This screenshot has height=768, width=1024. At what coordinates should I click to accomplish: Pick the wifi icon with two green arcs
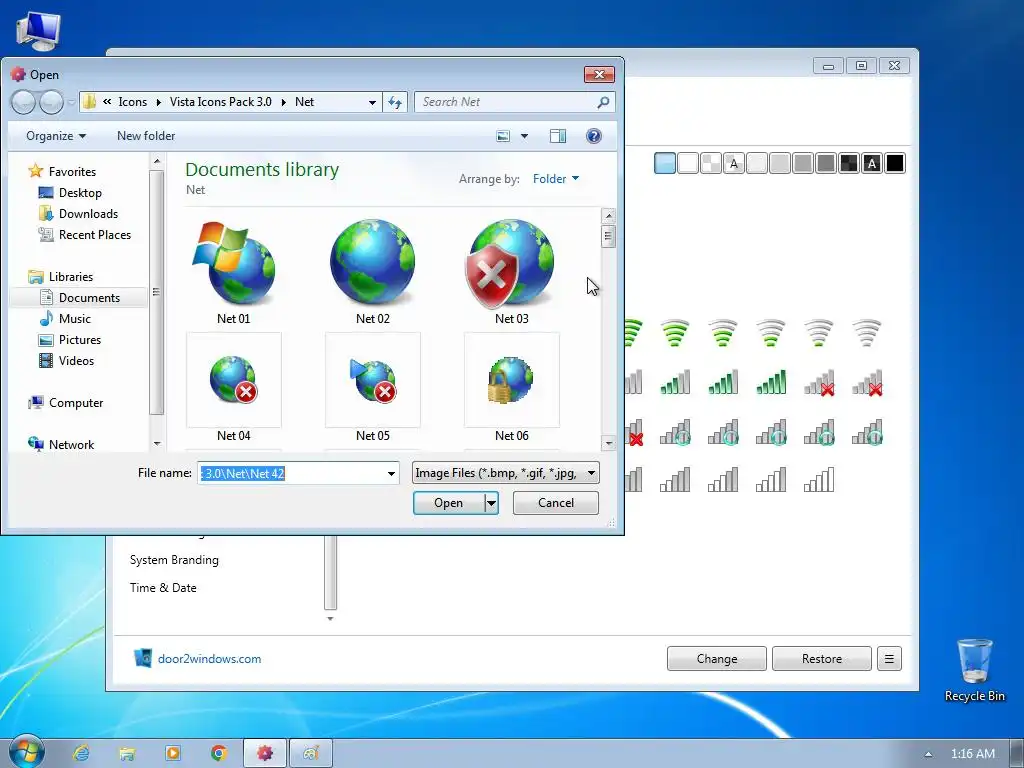(771, 333)
